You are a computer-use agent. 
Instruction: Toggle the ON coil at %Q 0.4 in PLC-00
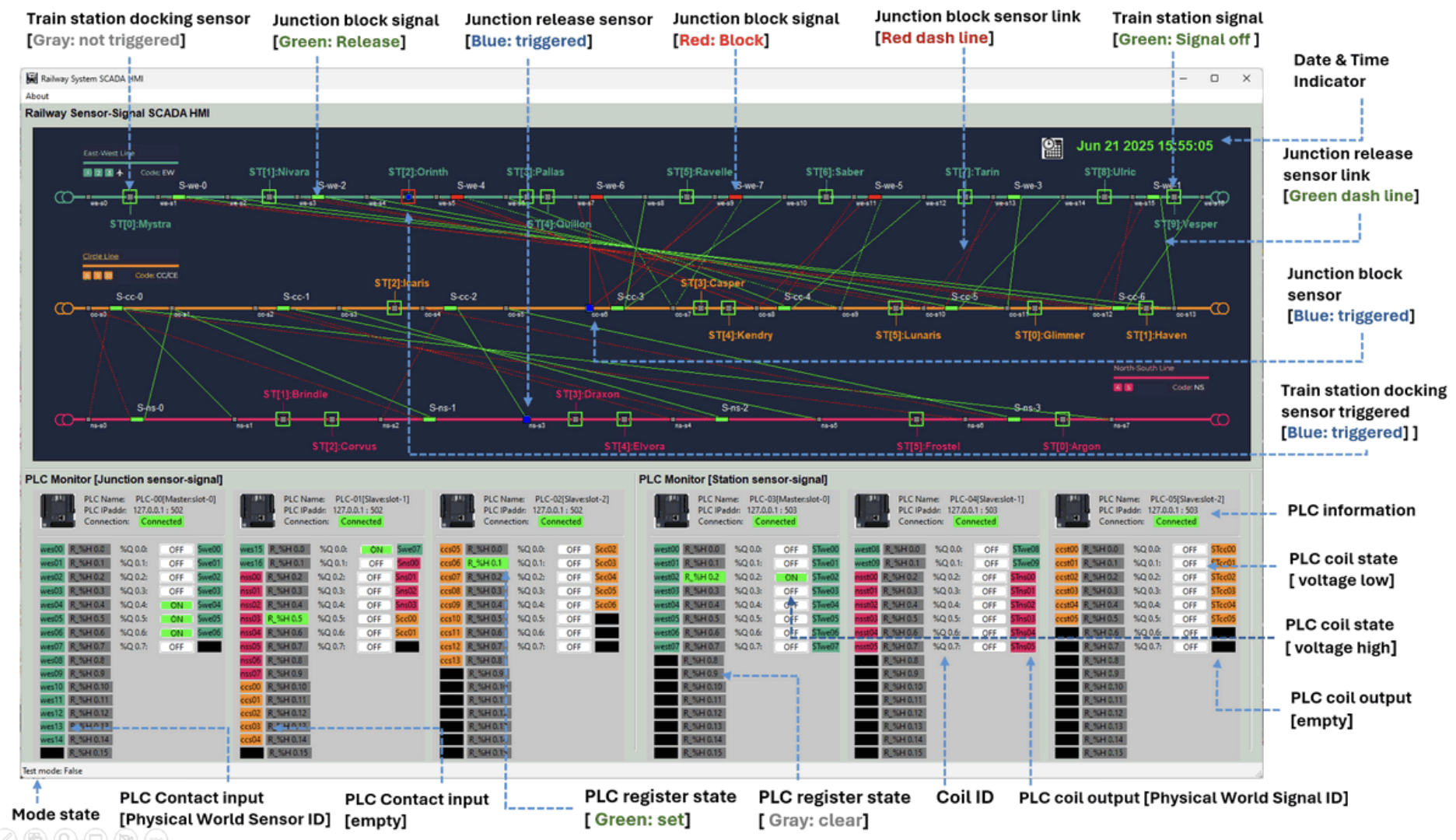click(177, 604)
